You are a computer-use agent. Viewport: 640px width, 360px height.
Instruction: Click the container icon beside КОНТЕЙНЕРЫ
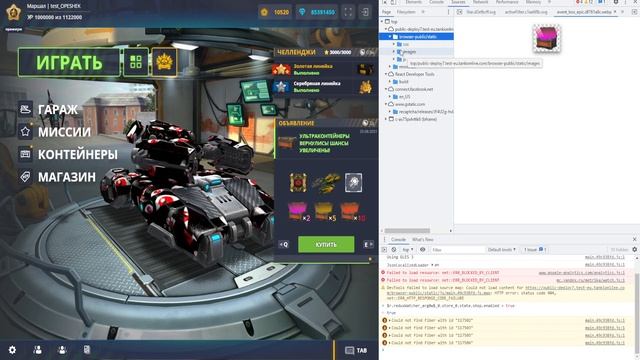pyautogui.click(x=25, y=154)
